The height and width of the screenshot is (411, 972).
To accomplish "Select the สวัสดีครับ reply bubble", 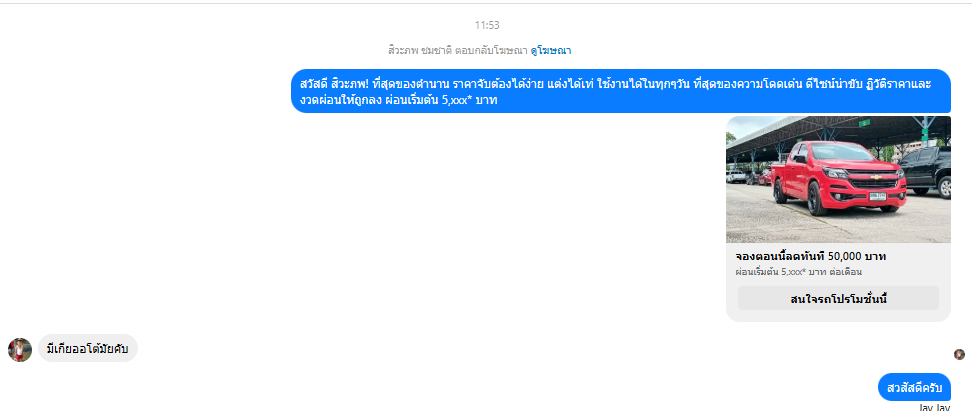I will [x=914, y=388].
